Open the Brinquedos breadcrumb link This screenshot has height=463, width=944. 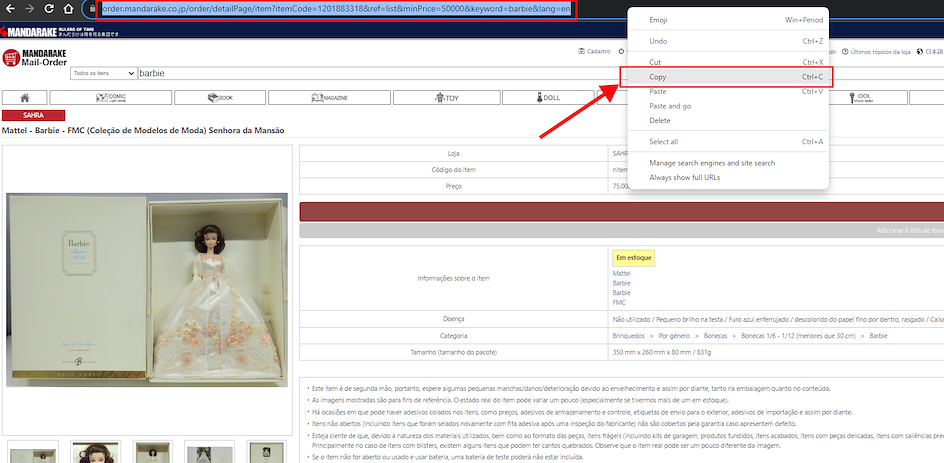pyautogui.click(x=630, y=336)
